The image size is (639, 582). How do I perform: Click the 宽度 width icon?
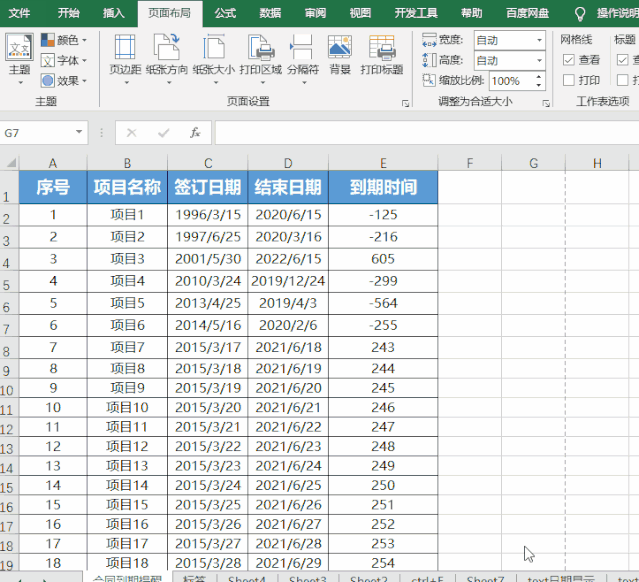(x=429, y=40)
